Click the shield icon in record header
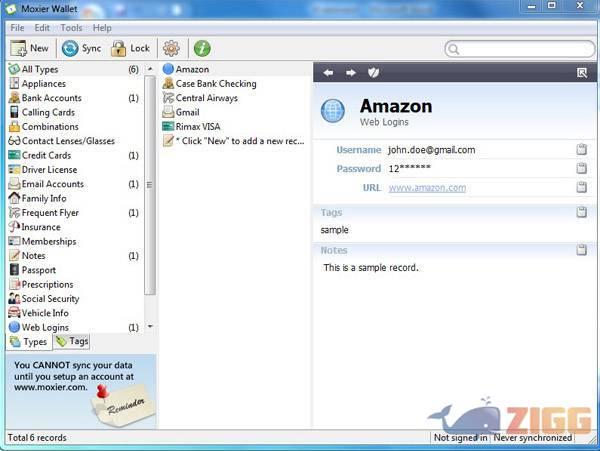This screenshot has width=600, height=451. pos(373,73)
